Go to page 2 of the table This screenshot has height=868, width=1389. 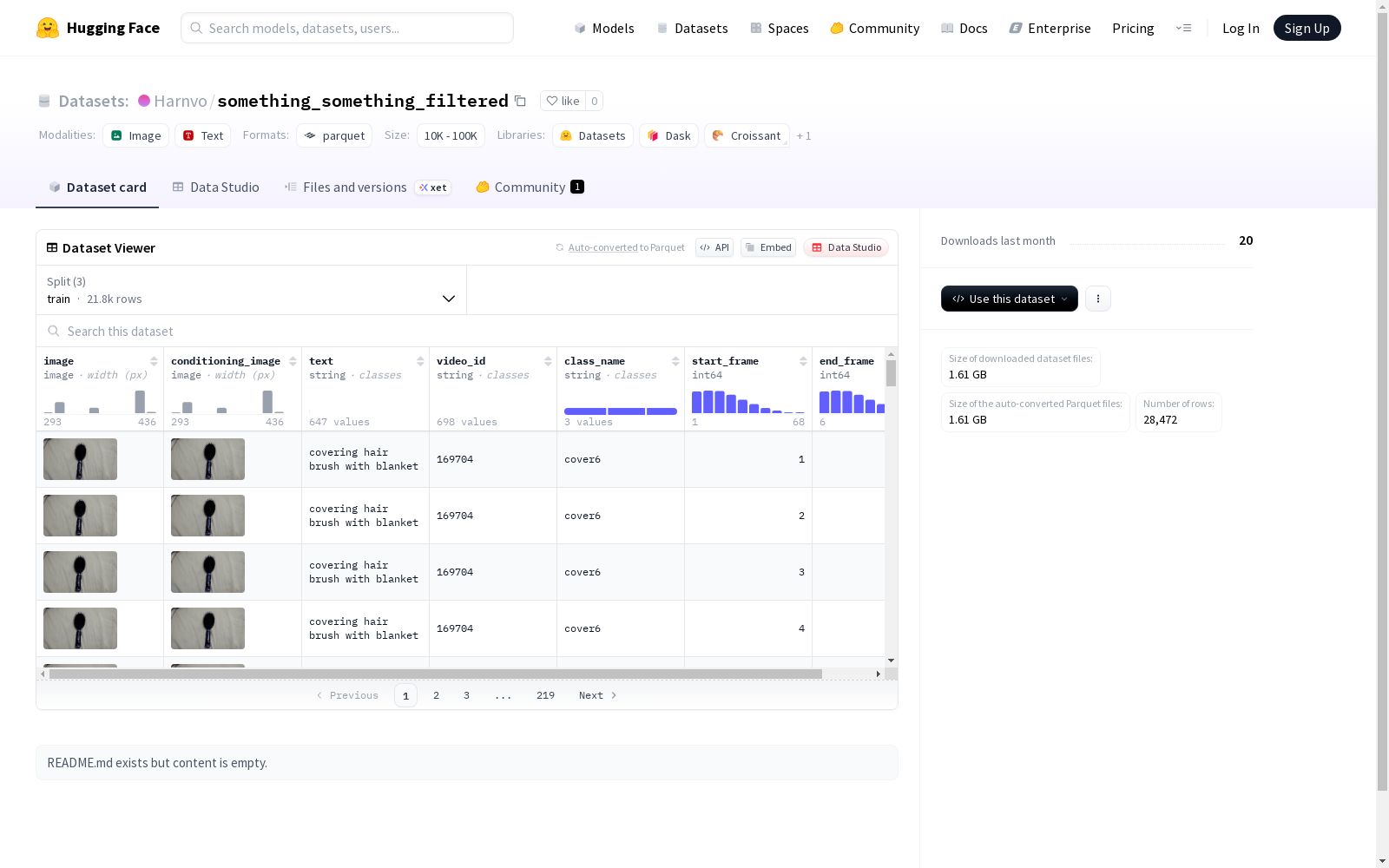436,695
